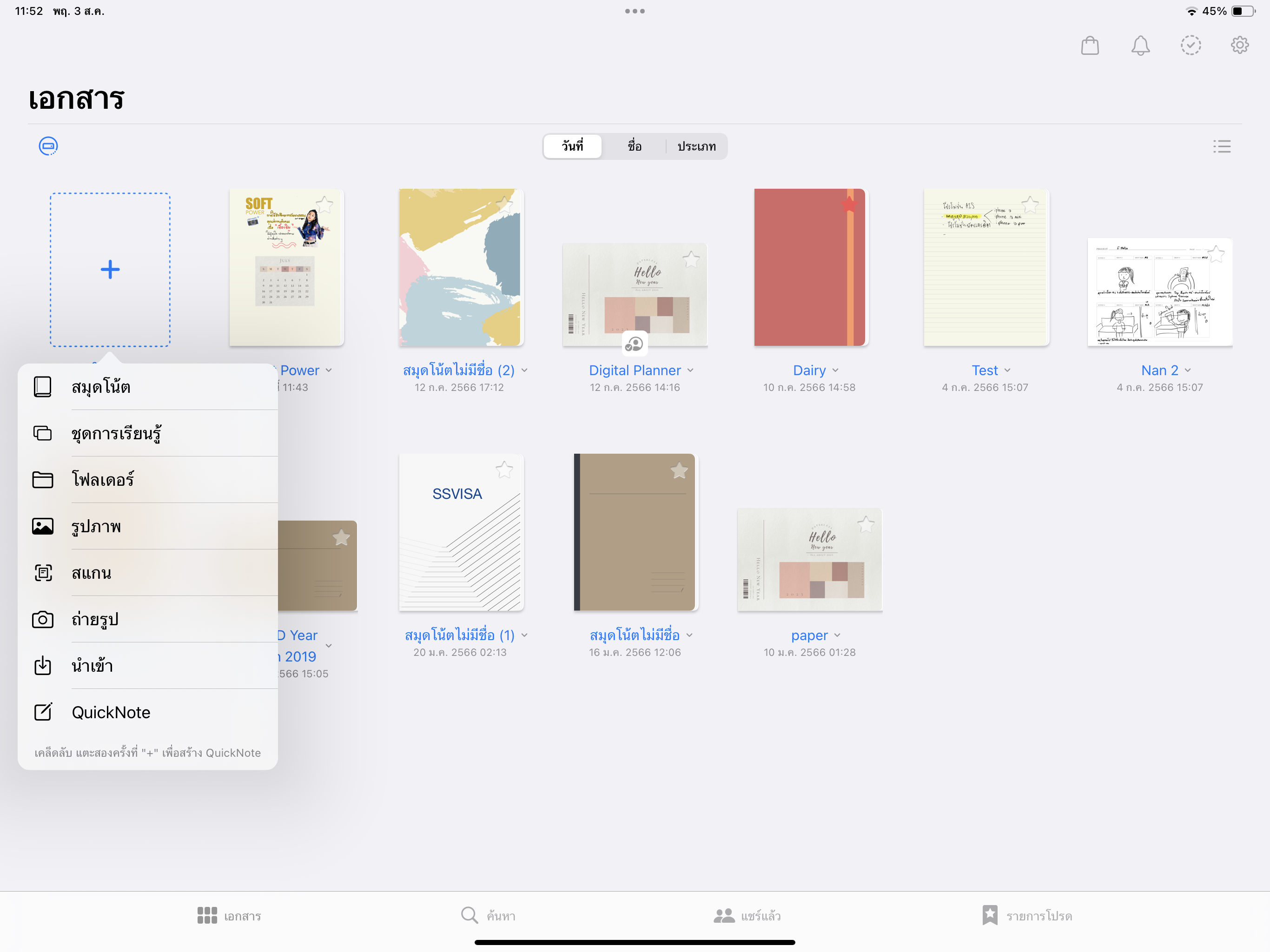Viewport: 1270px width, 952px height.
Task: Toggle favorite star on SSVISA notebook
Action: coord(504,470)
